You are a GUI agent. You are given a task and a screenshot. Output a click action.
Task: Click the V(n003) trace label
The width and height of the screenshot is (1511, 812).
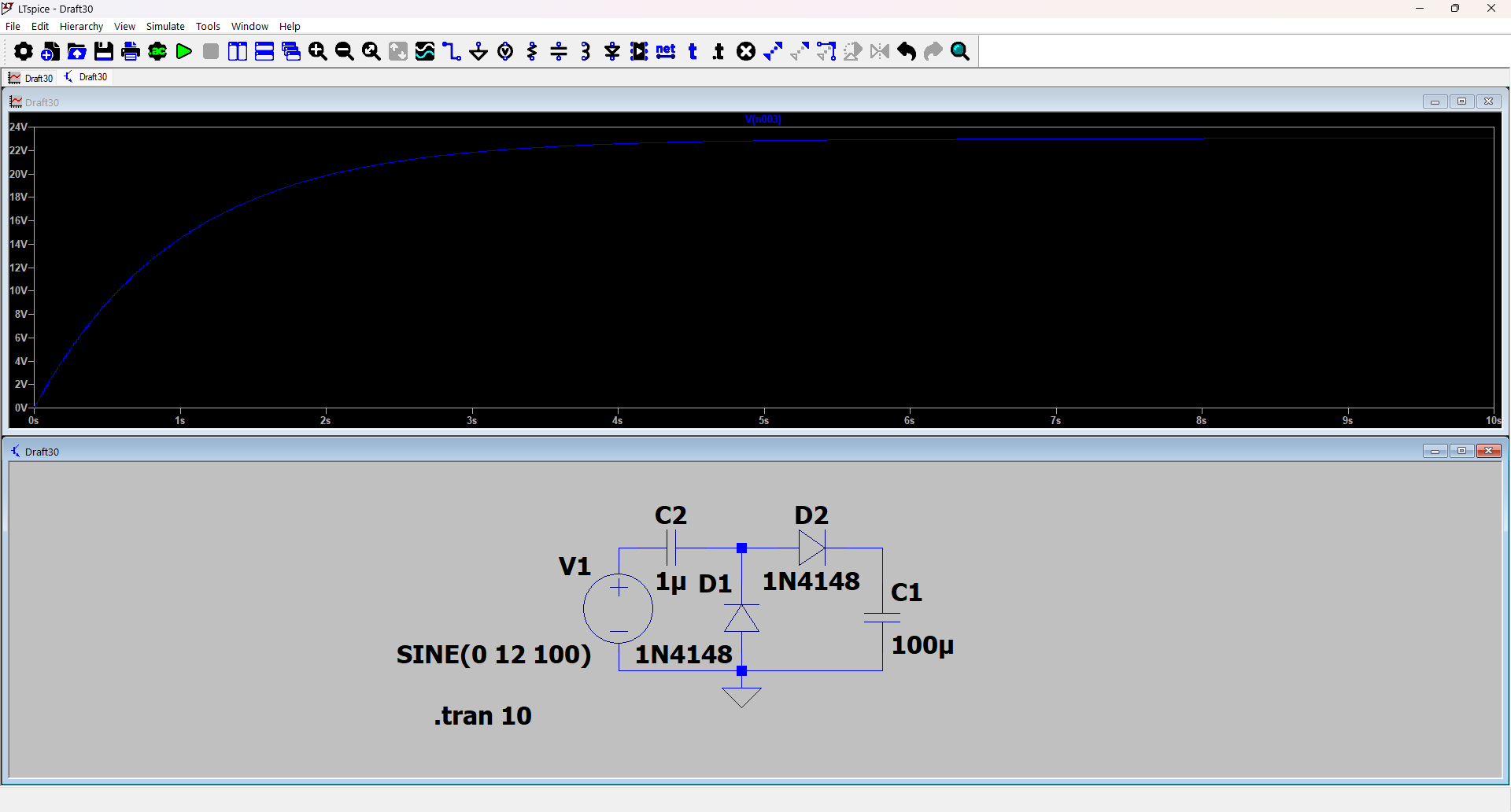tap(763, 120)
